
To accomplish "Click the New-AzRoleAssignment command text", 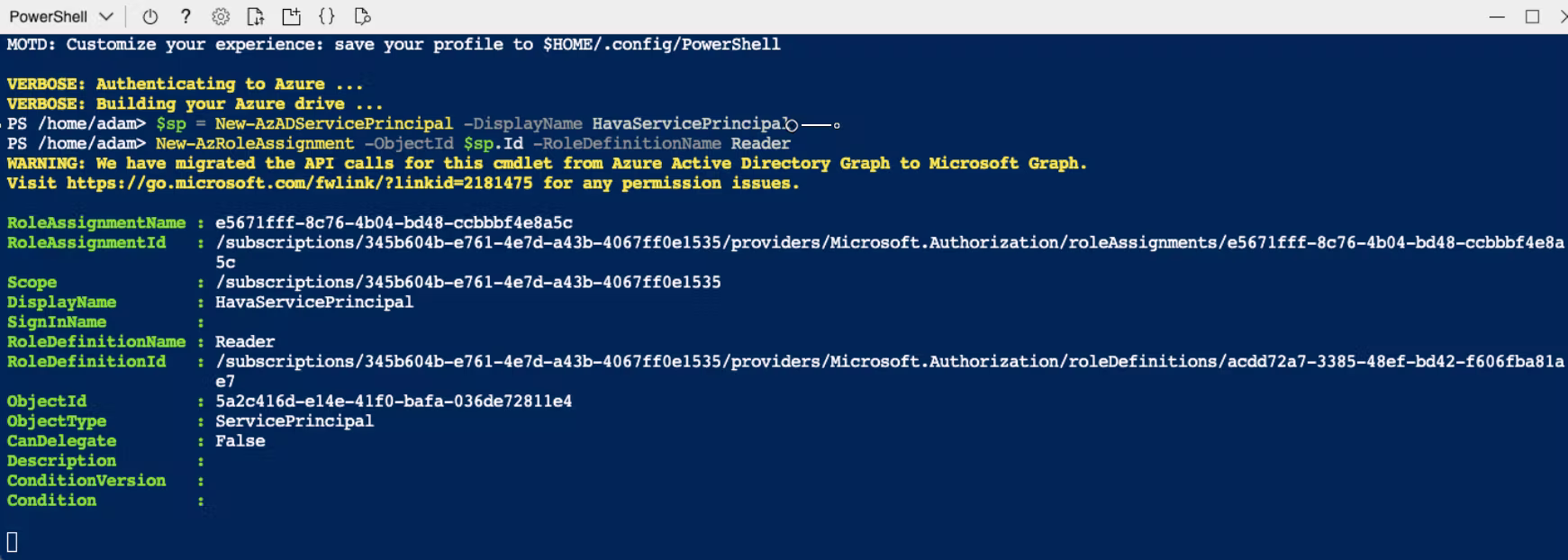I will click(x=255, y=143).
